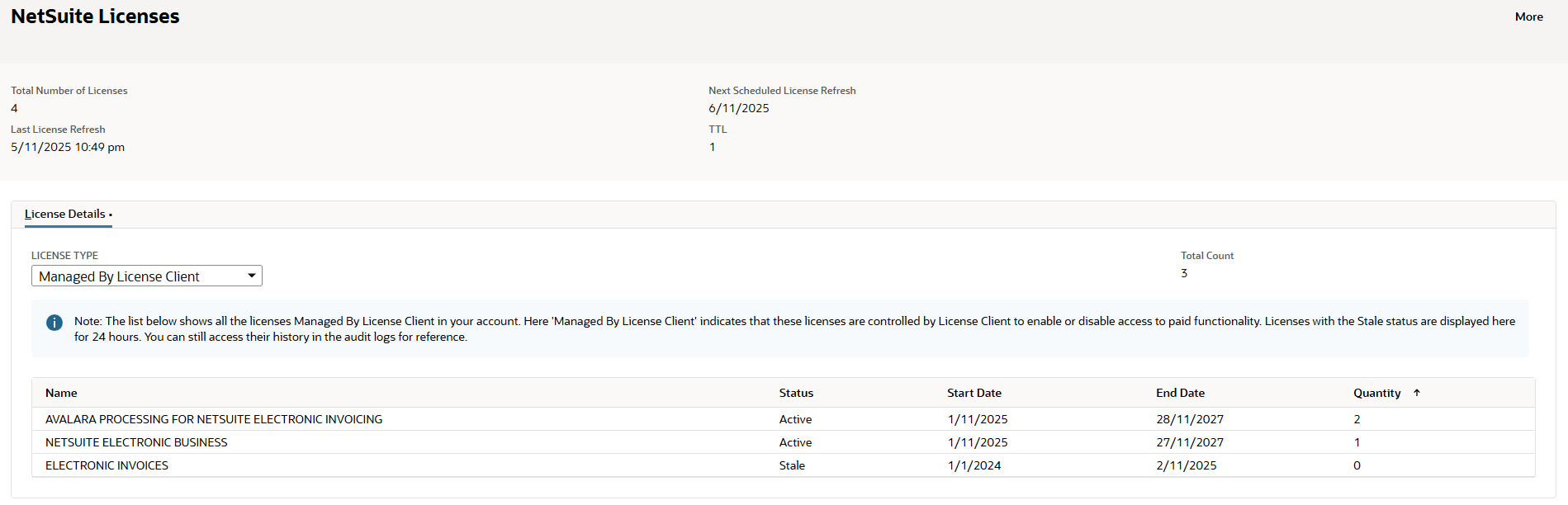Click the 1/1/2024 start date cell
This screenshot has width=1568, height=505.
pyautogui.click(x=974, y=465)
